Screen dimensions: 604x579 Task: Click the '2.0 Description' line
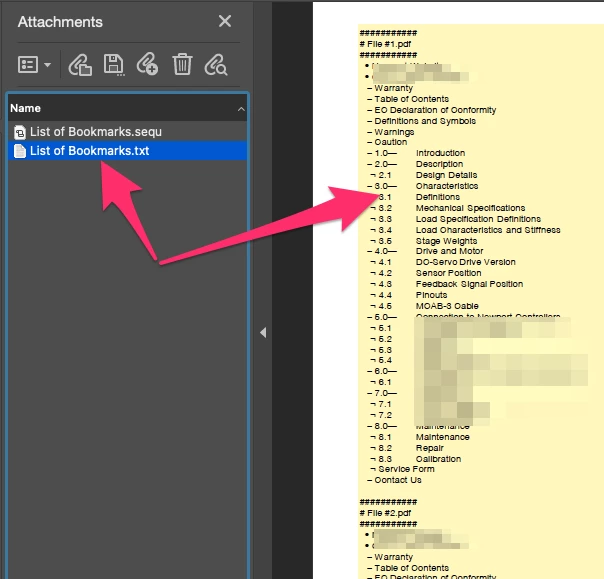[x=415, y=164]
